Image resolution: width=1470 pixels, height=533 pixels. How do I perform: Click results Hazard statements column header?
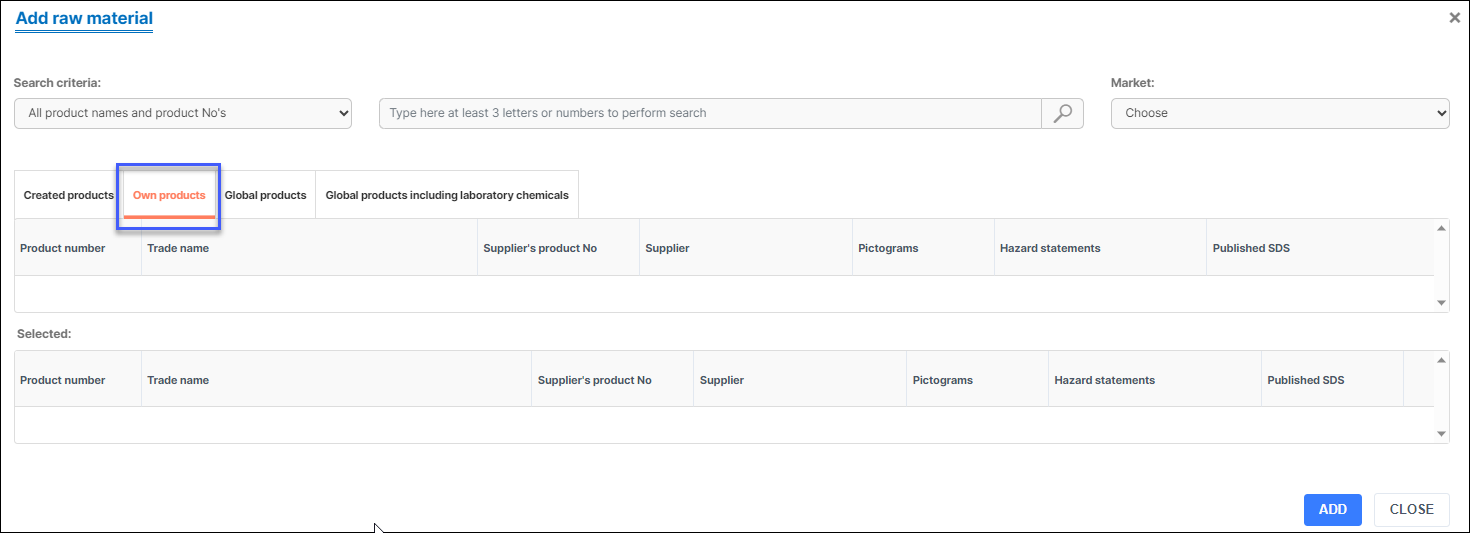coord(1050,248)
